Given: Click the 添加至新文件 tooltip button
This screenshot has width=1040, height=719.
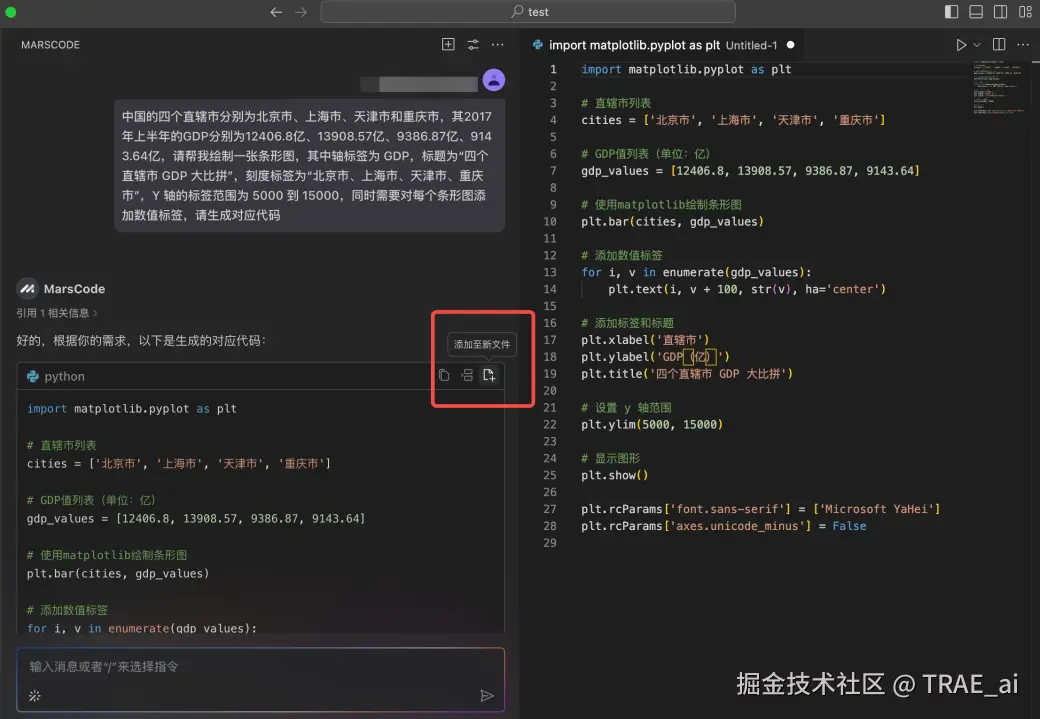Looking at the screenshot, I should coord(484,344).
